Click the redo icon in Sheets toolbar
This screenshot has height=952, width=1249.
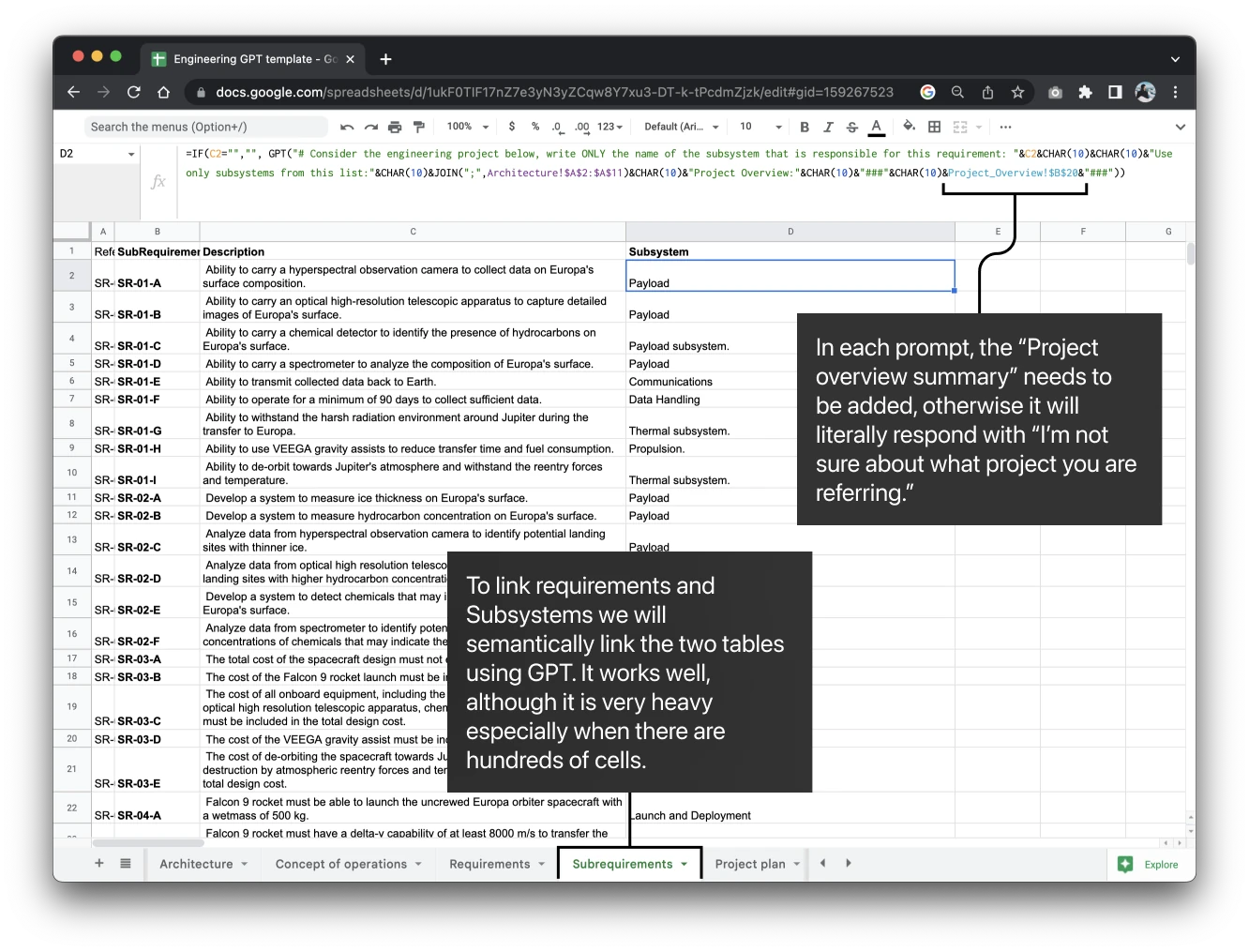(x=371, y=127)
